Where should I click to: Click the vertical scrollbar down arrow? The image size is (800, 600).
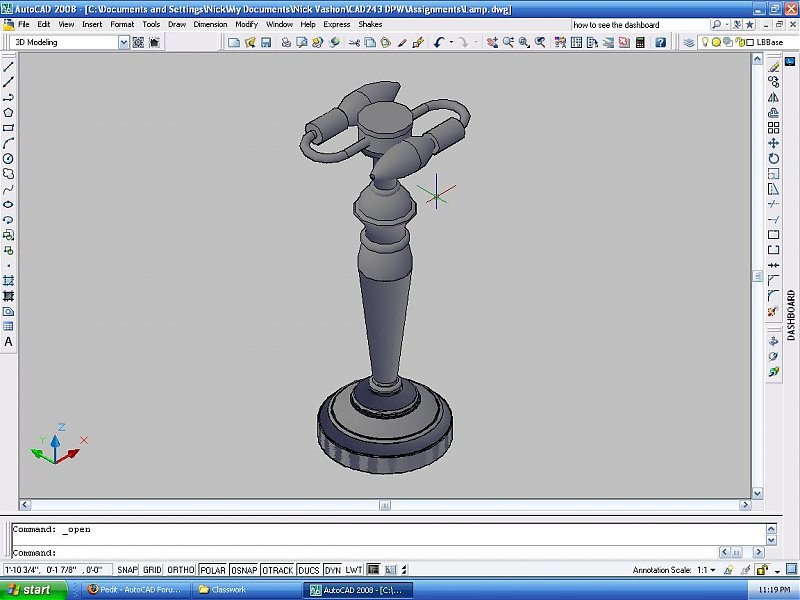tap(757, 493)
